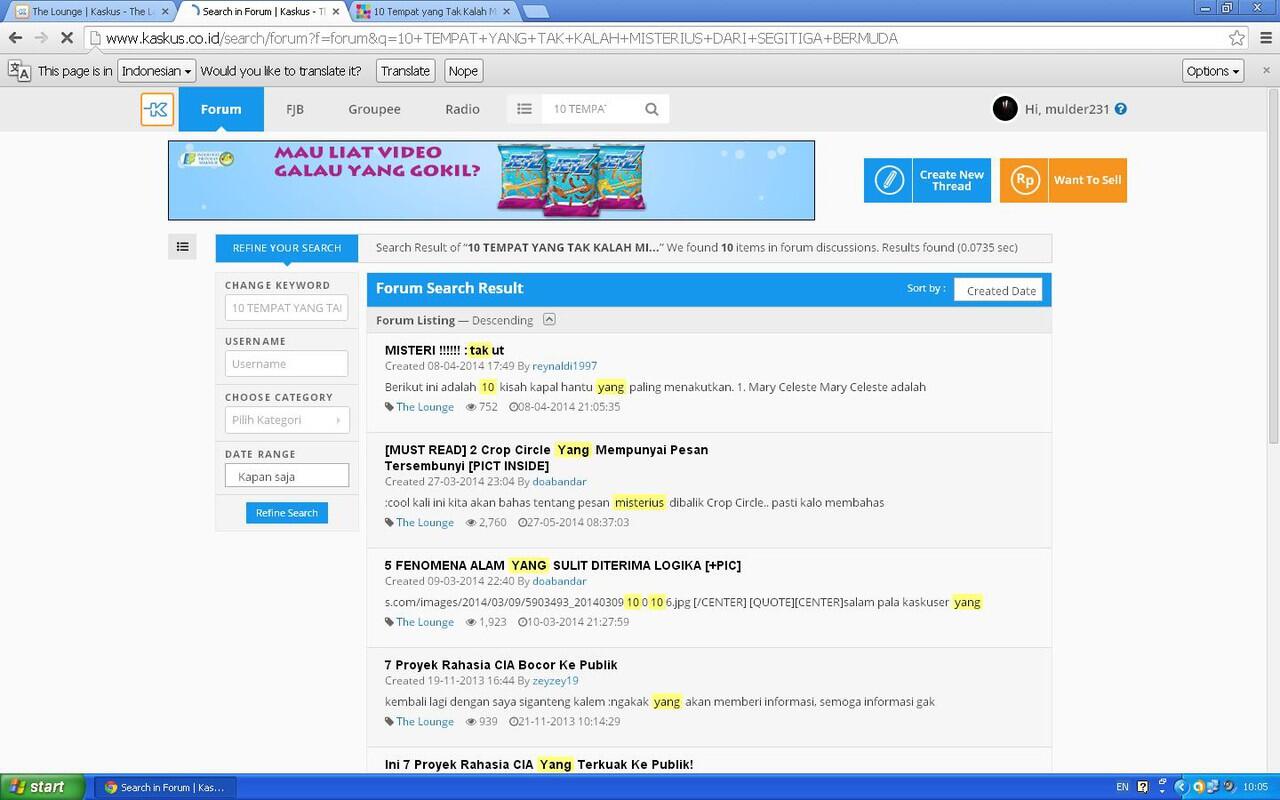Click the Nope button
The height and width of the screenshot is (800, 1280).
[463, 71]
